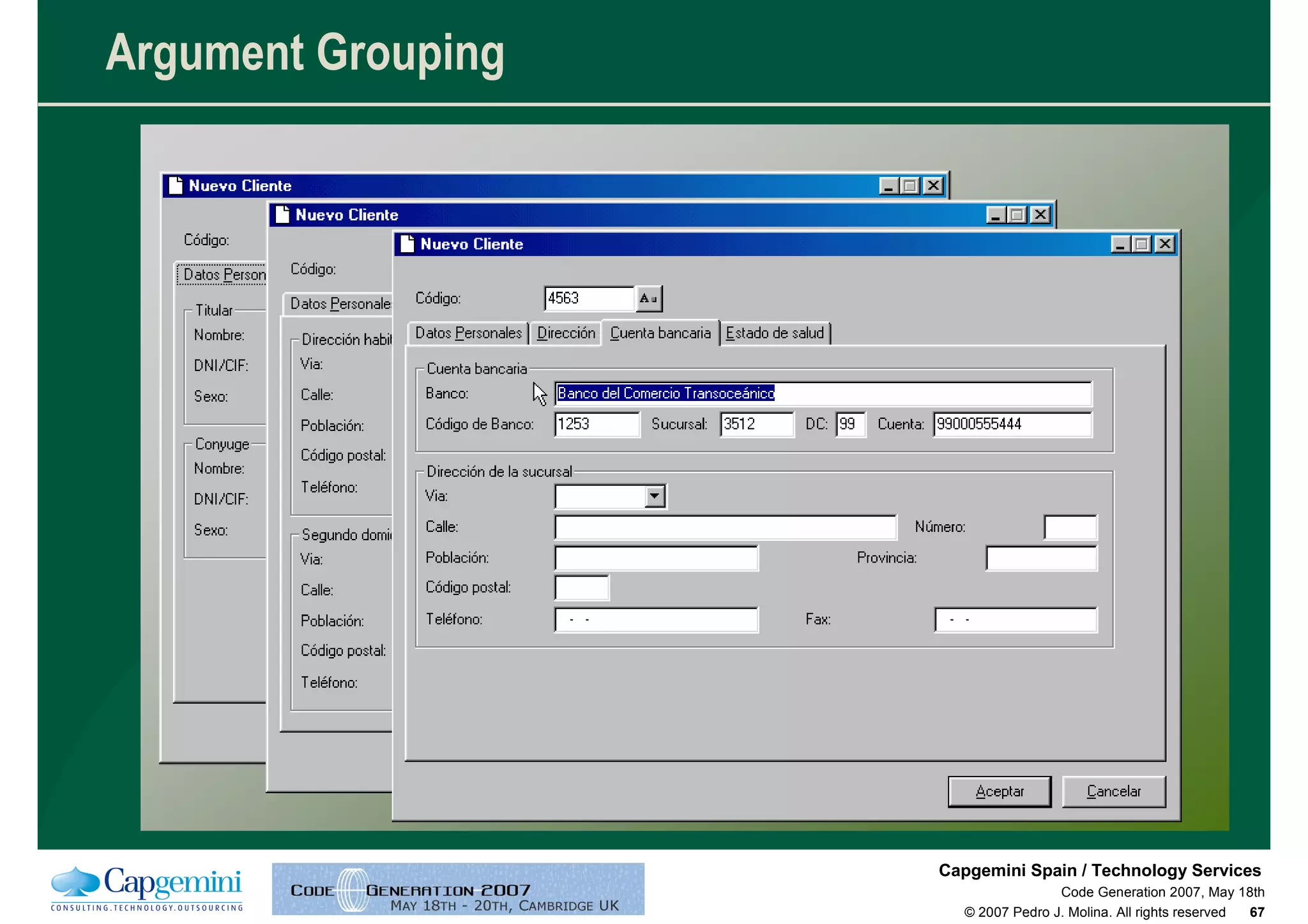Maximize the front Nuevo Cliente window
Image resolution: width=1308 pixels, height=924 pixels.
[1142, 245]
